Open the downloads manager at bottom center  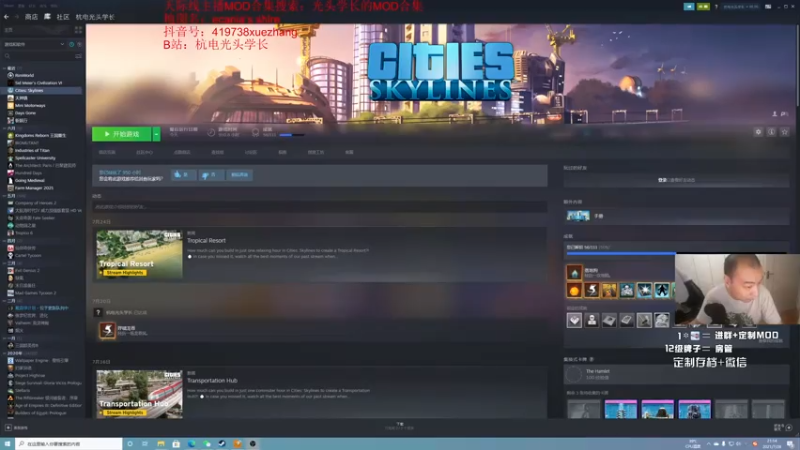click(399, 426)
